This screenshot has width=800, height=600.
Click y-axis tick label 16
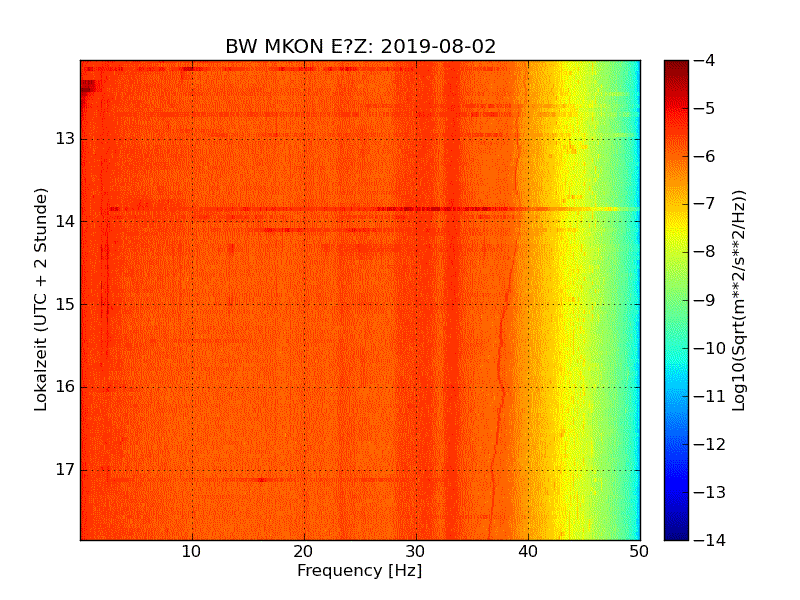65,387
